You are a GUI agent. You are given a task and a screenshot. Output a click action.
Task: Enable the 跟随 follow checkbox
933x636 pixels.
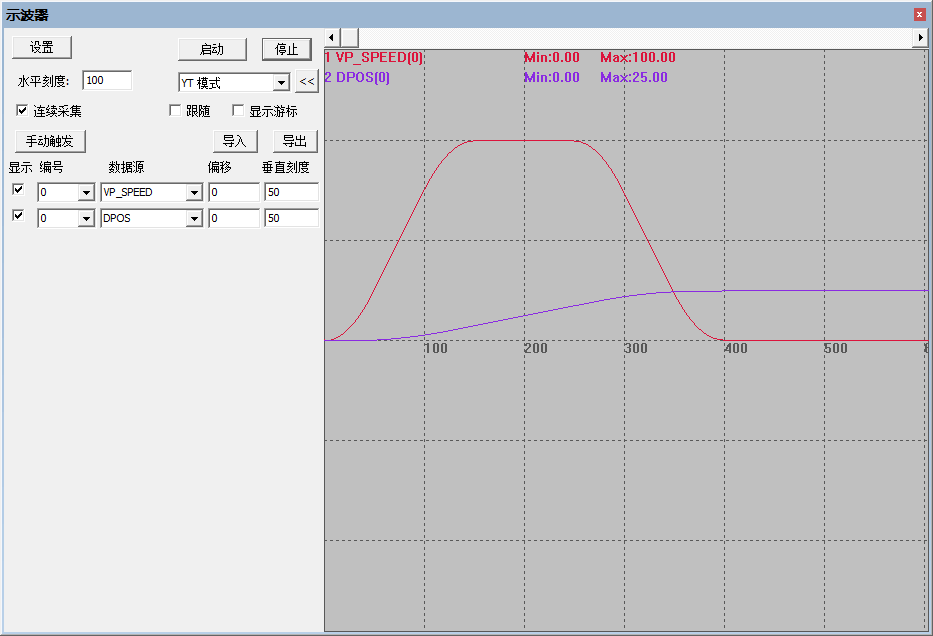pos(177,110)
